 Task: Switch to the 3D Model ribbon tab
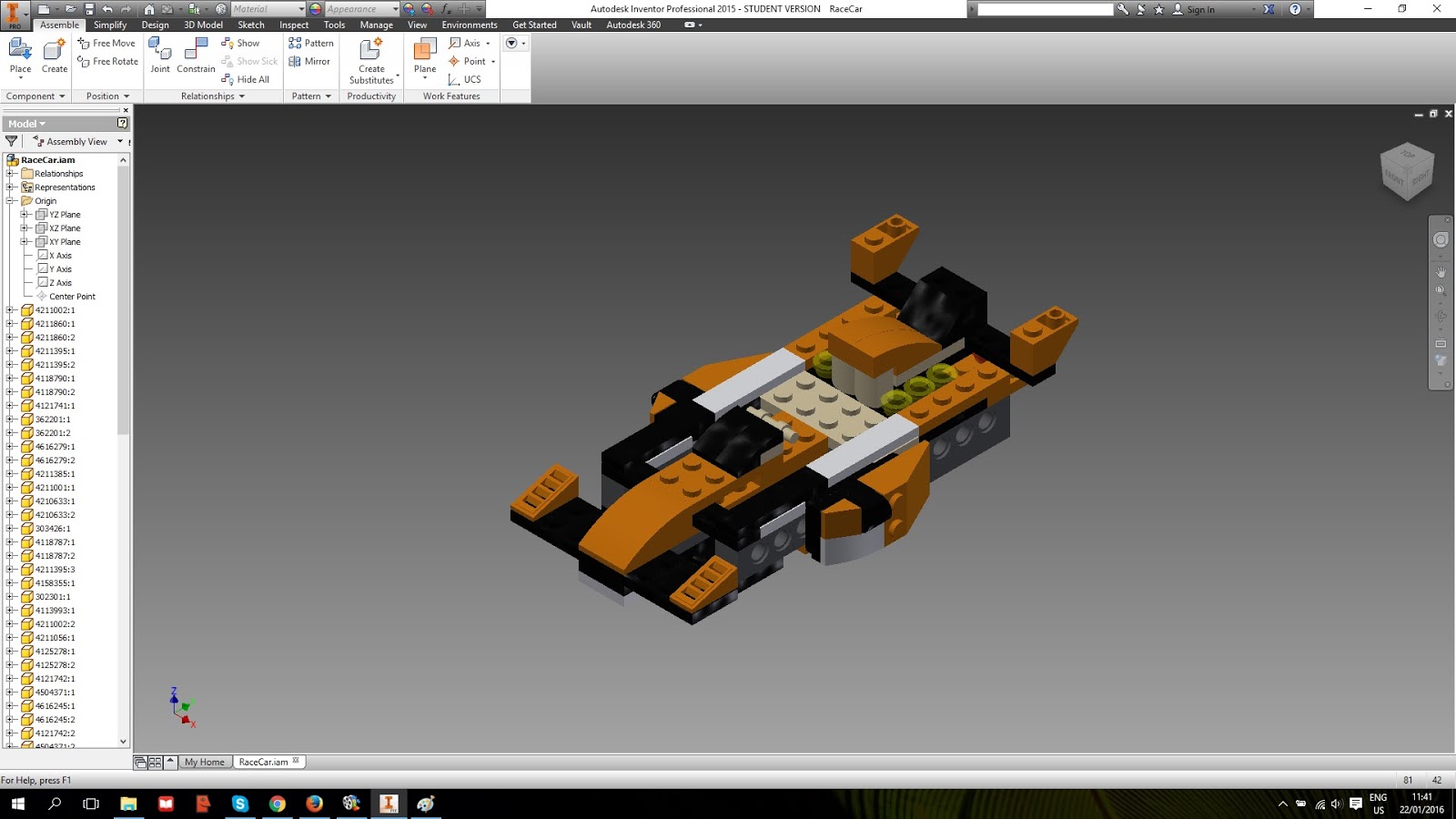(203, 25)
